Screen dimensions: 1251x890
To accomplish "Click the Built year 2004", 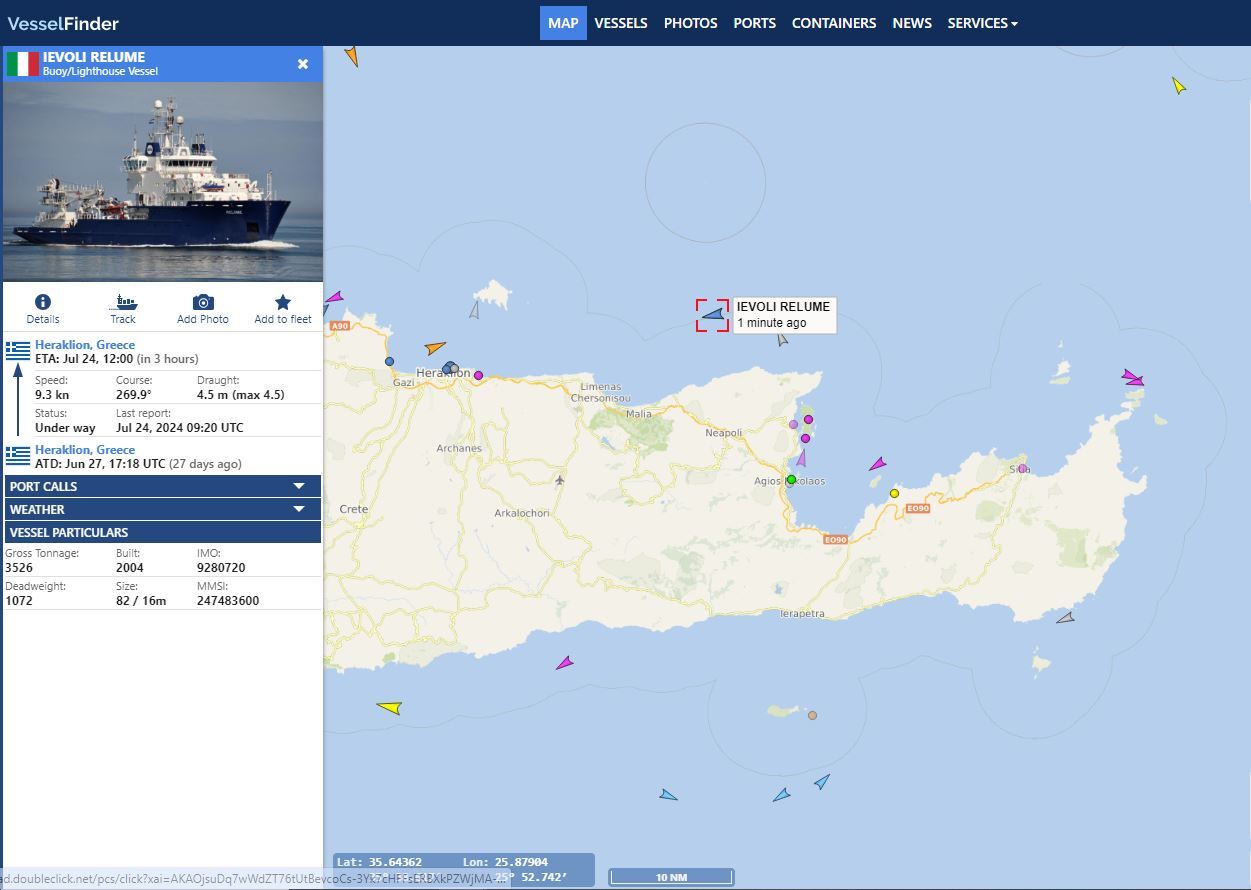I will (130, 568).
